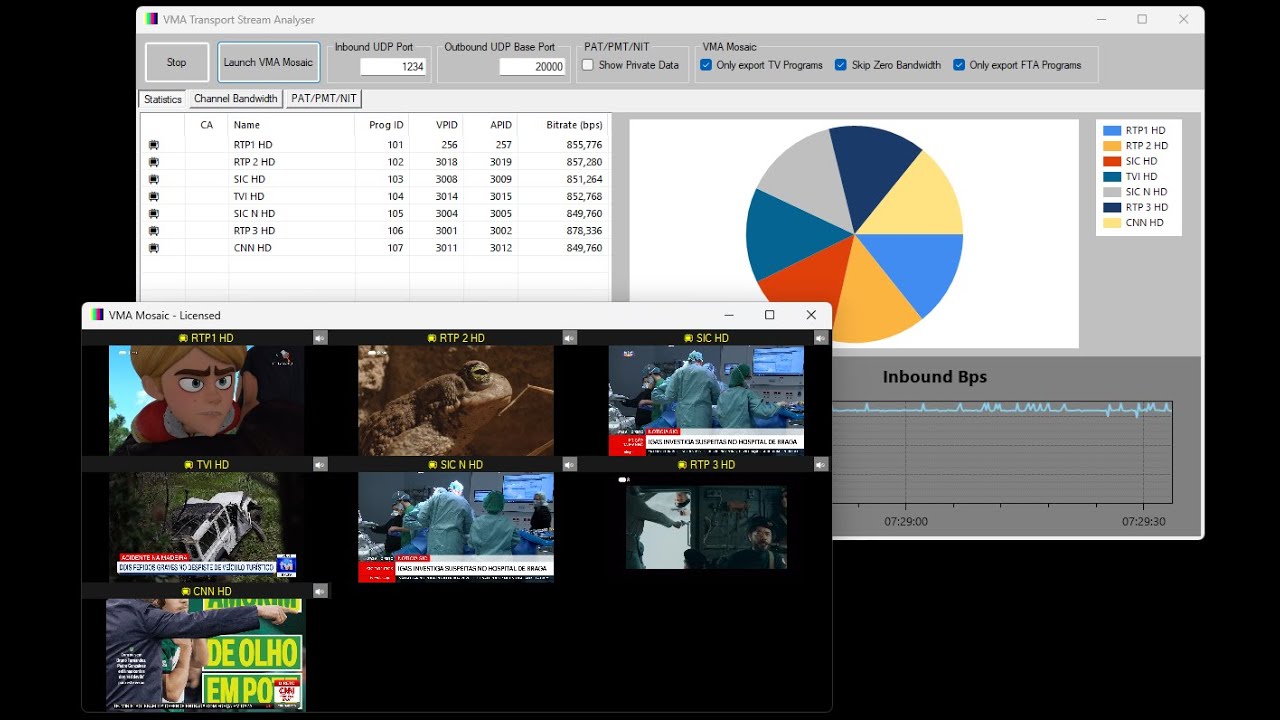Screen dimensions: 1280x720
Task: Sort by the Bitrate (bps) column header
Action: 564,125
